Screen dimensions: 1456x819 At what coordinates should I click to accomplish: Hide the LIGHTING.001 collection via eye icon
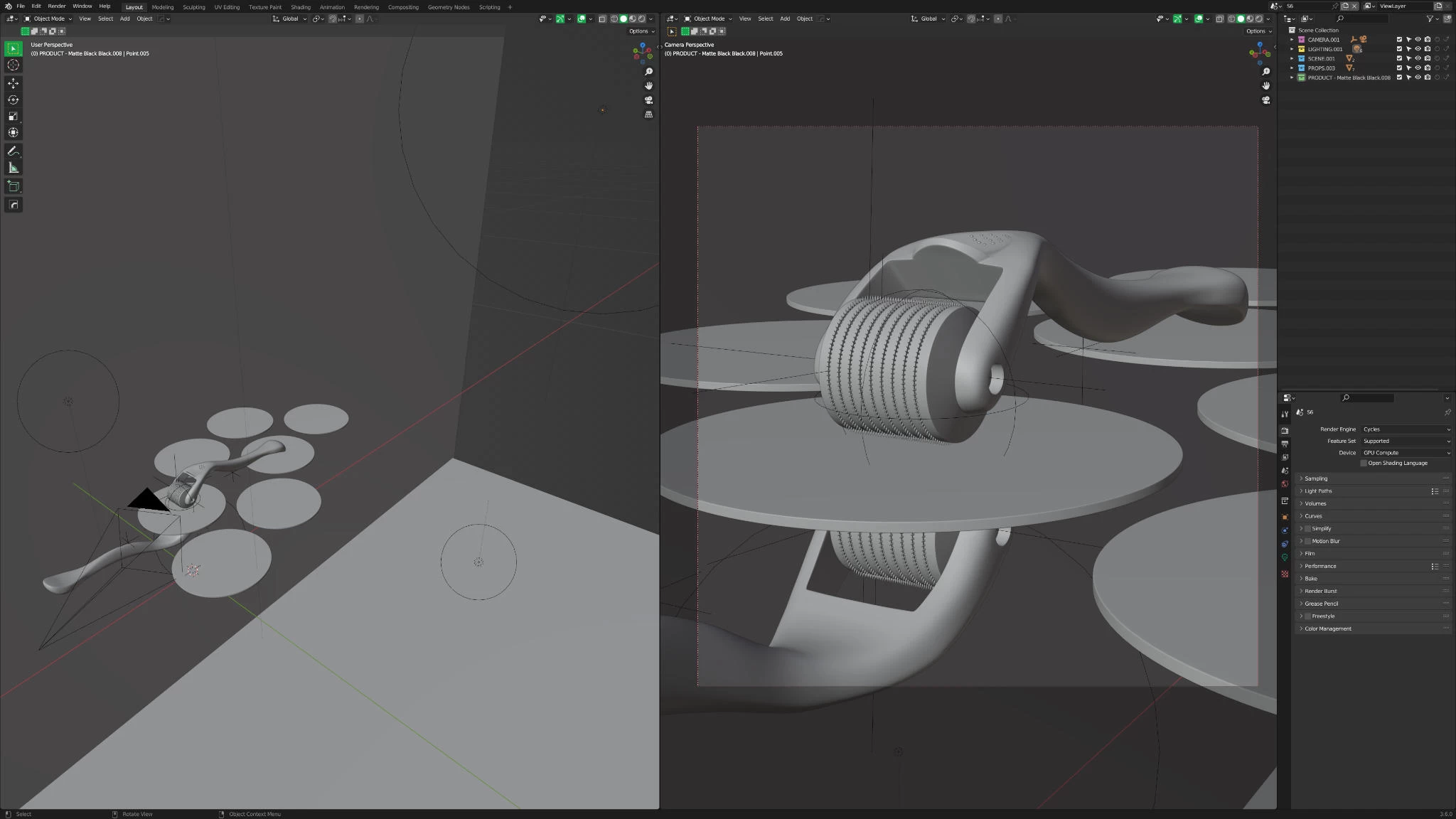[1417, 49]
